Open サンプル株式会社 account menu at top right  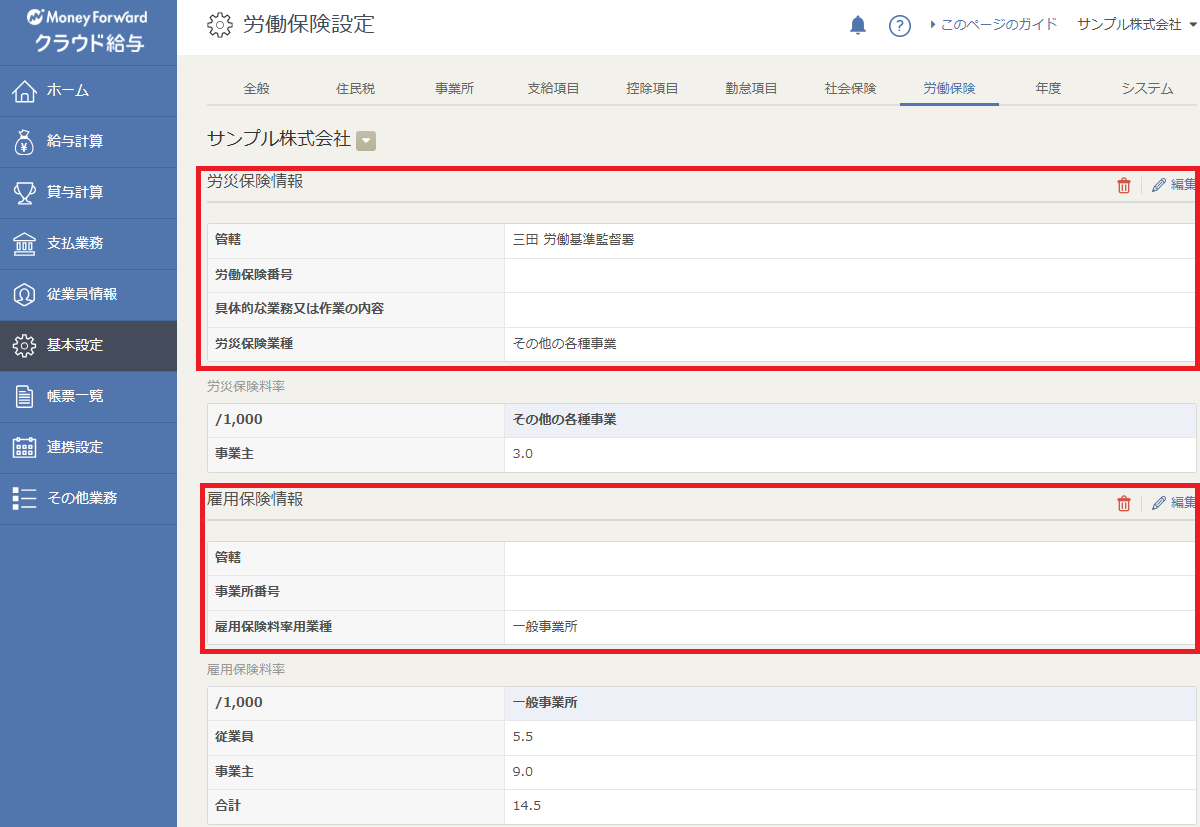pyautogui.click(x=1136, y=25)
